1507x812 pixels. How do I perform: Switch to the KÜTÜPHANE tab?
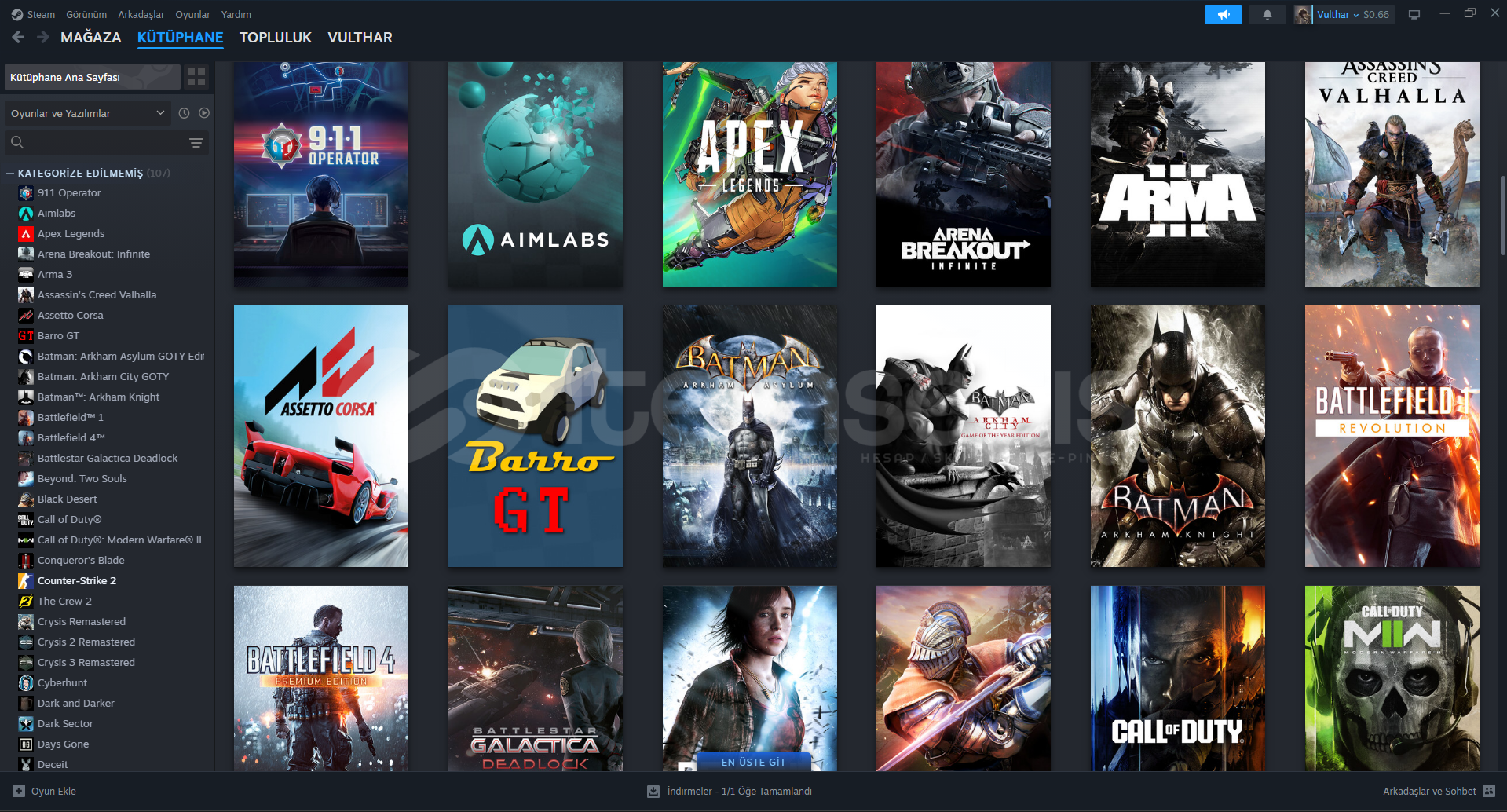tap(181, 38)
